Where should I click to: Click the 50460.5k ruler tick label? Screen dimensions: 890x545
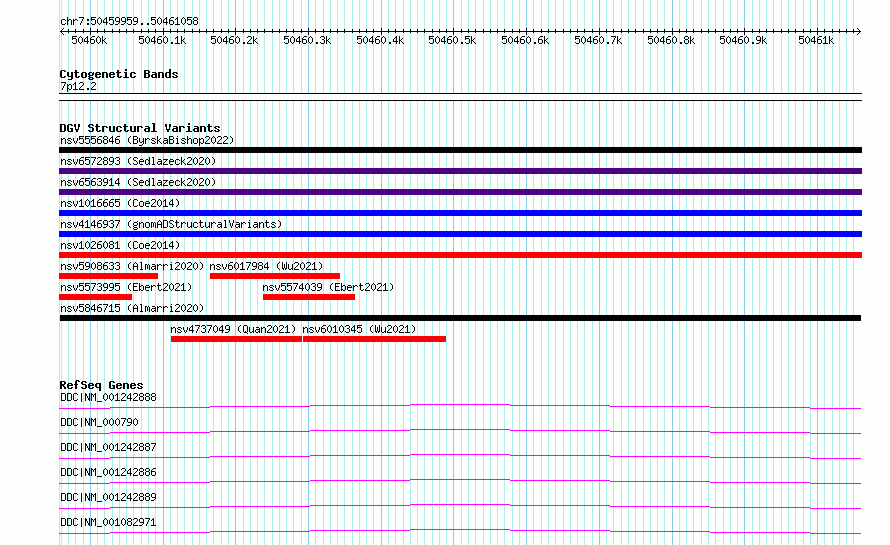(452, 40)
